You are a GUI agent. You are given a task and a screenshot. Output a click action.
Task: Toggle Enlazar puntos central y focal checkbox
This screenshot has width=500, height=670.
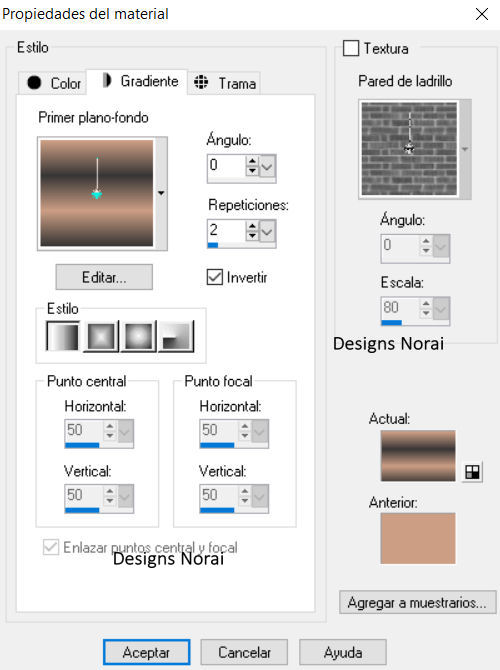click(x=51, y=547)
